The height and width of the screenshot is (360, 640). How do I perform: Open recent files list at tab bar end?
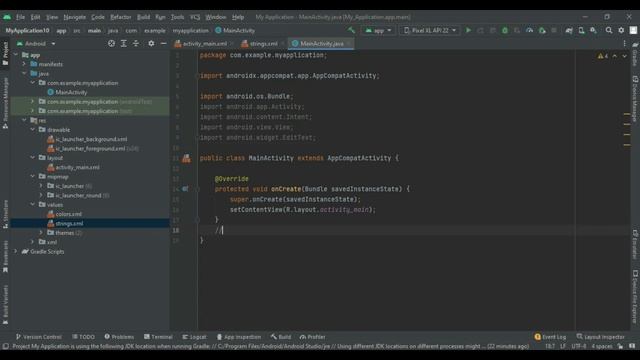tap(624, 44)
